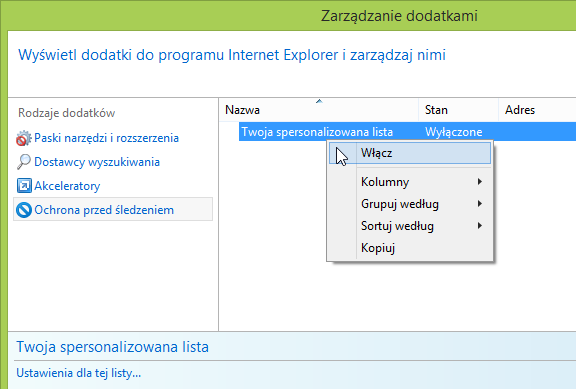Open the Grupuj według submenu

tap(410, 204)
